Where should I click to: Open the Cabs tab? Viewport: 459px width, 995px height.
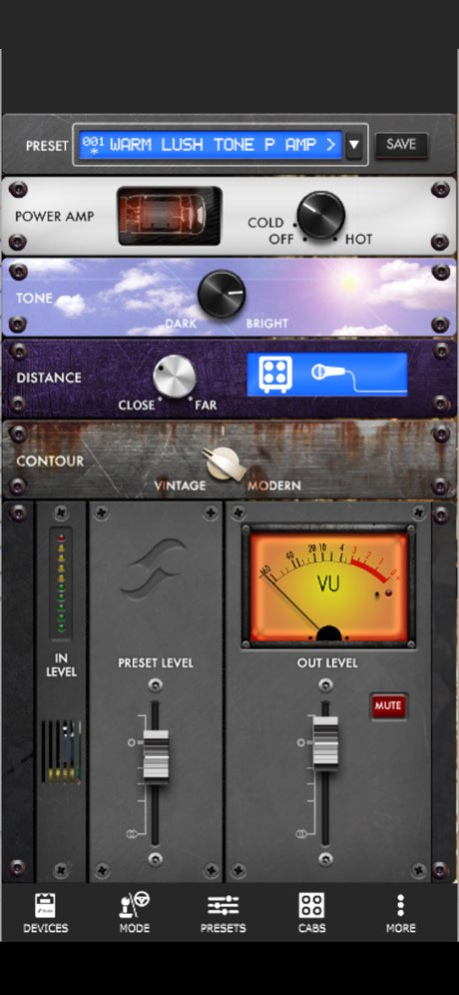tap(312, 913)
